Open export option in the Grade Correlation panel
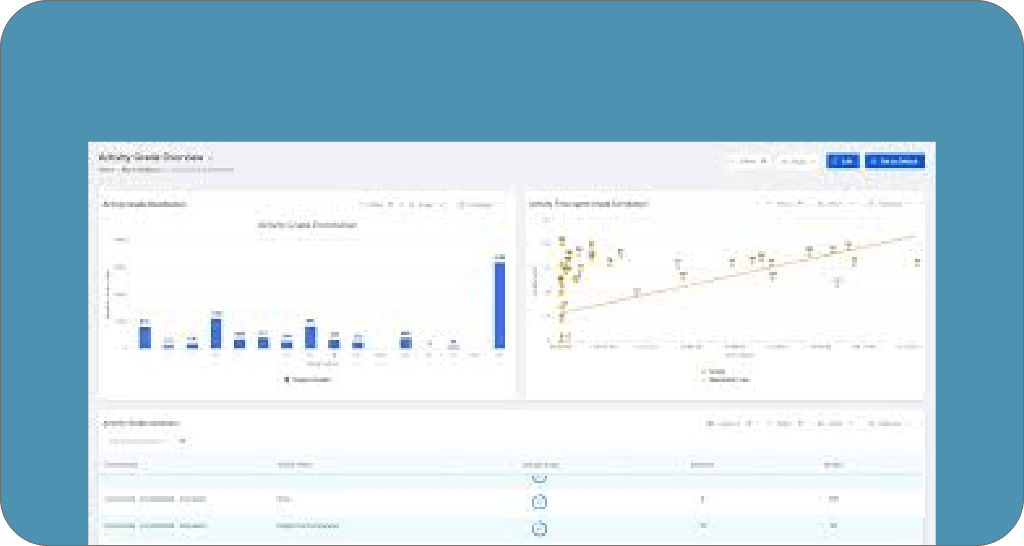1024x546 pixels. click(x=830, y=204)
